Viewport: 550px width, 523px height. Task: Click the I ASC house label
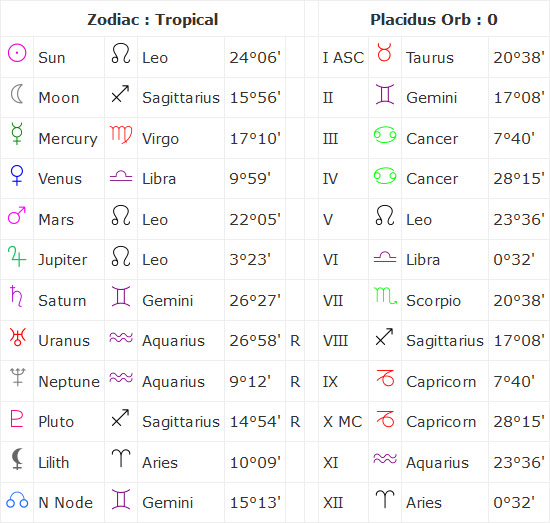click(x=343, y=58)
